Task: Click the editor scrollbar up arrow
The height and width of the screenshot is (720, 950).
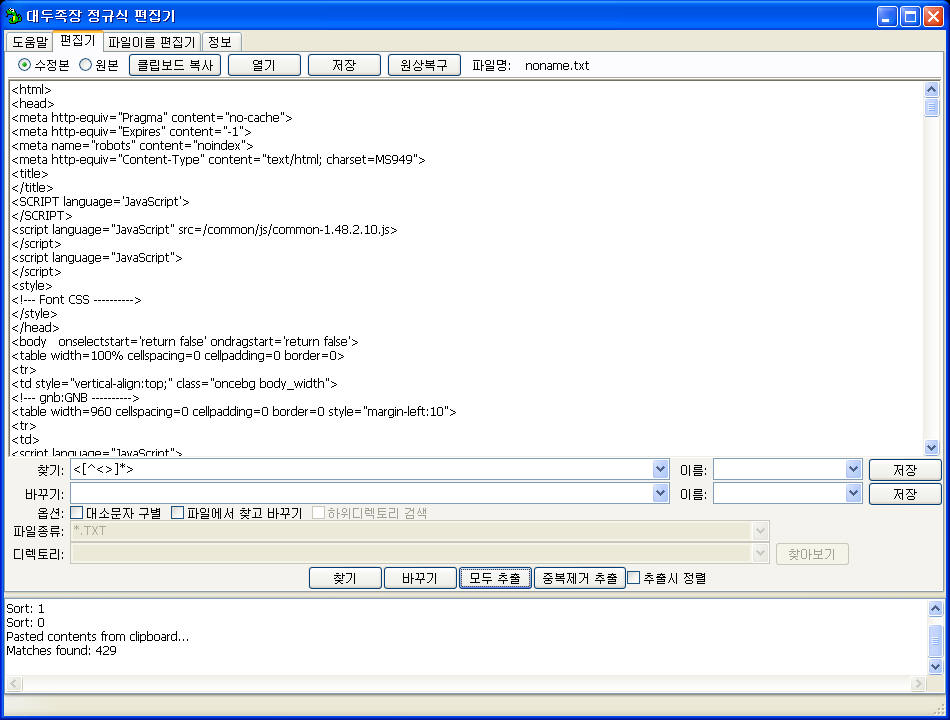Action: point(931,90)
